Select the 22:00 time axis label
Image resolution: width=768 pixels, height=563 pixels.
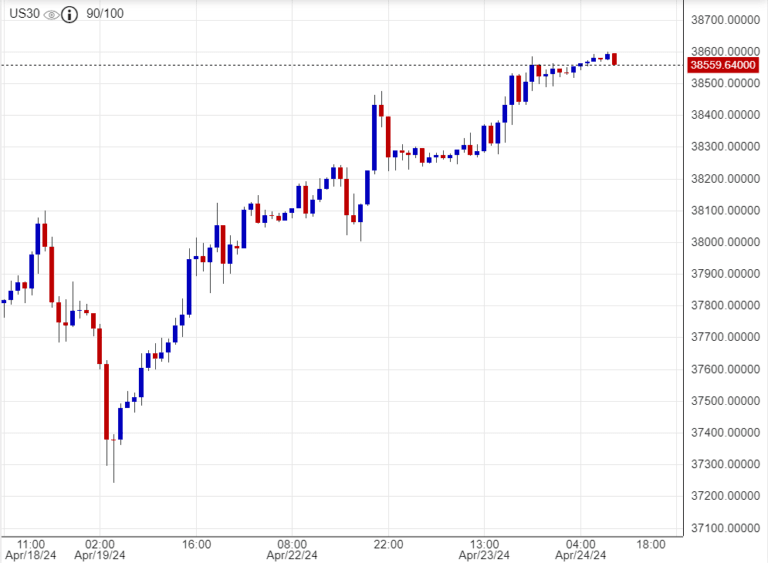pyautogui.click(x=389, y=544)
